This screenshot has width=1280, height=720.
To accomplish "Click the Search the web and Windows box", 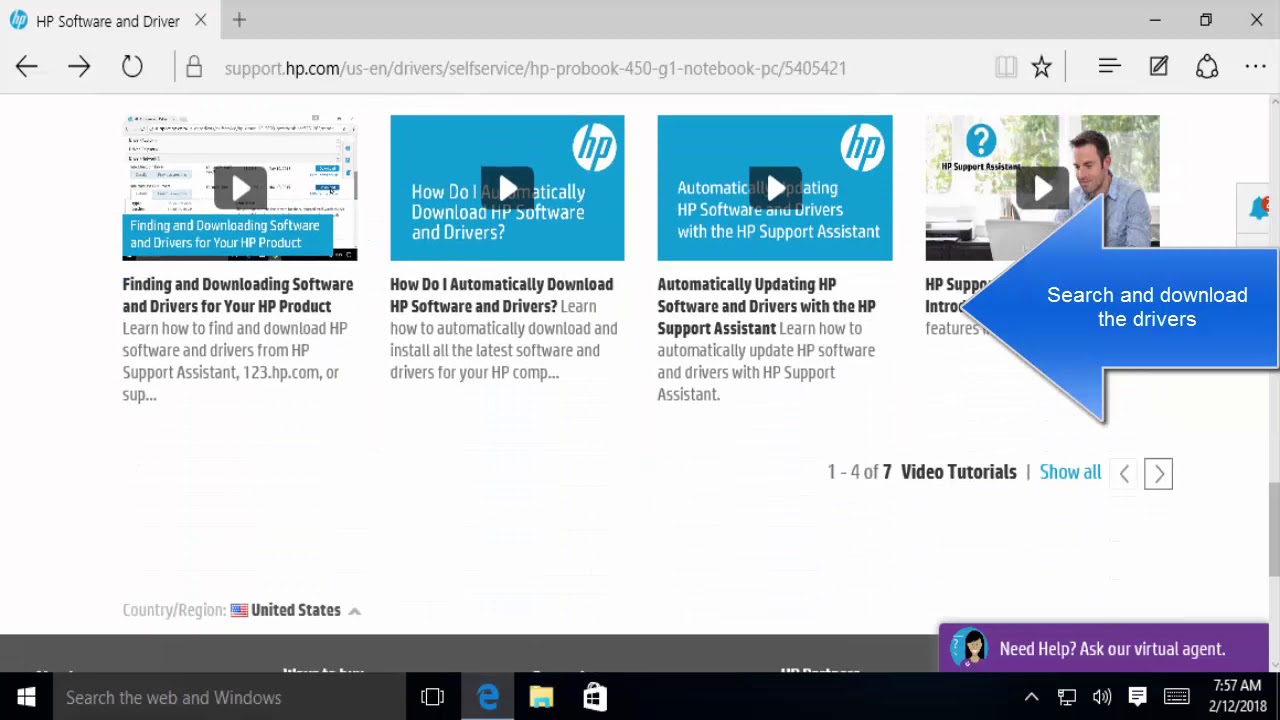I will (228, 697).
